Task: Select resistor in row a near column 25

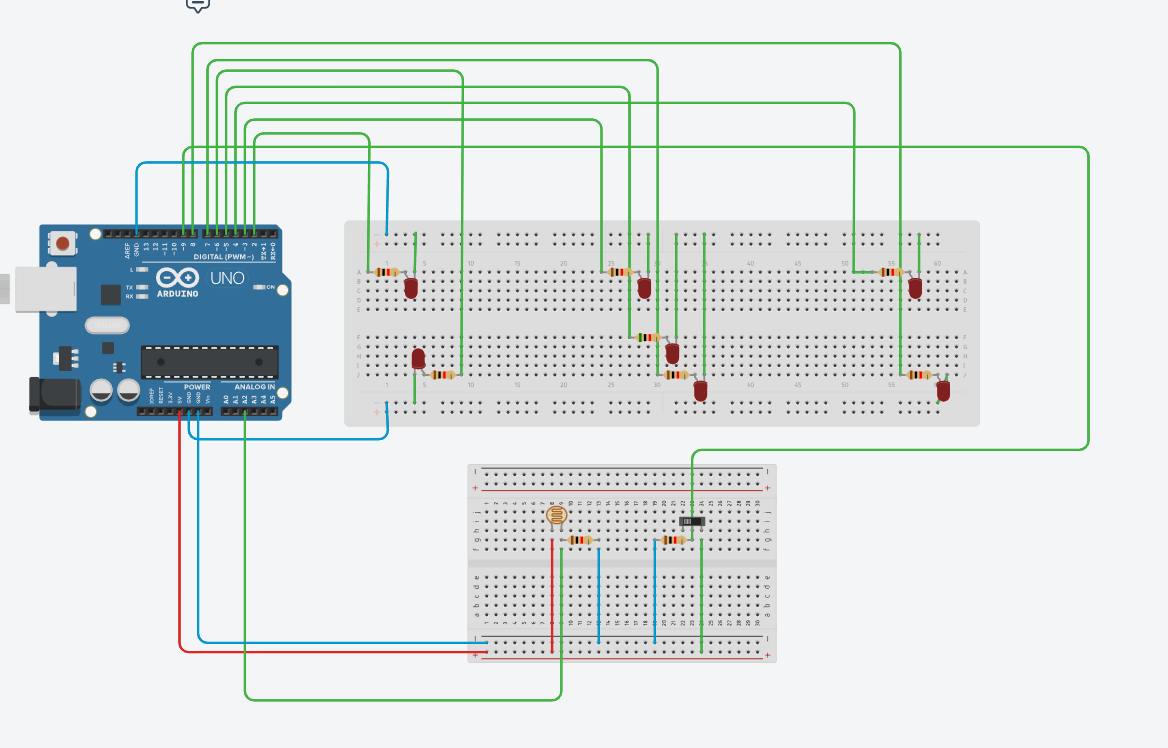Action: [620, 272]
